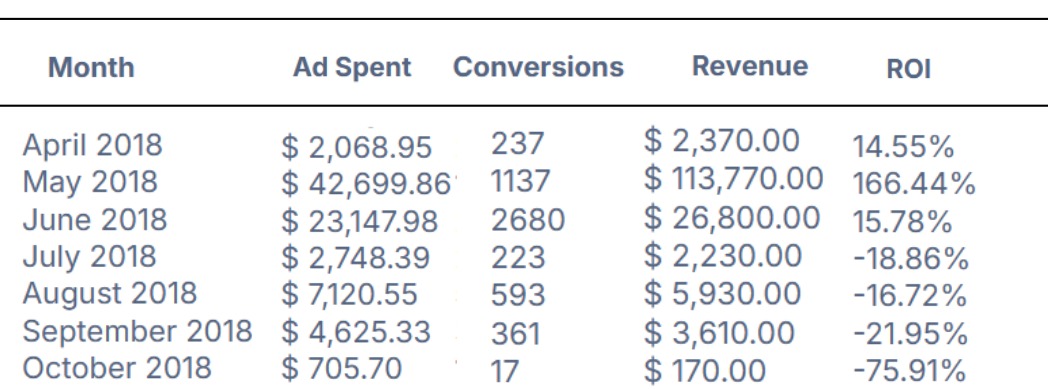
Task: Select the ROI column header
Action: pyautogui.click(x=908, y=70)
